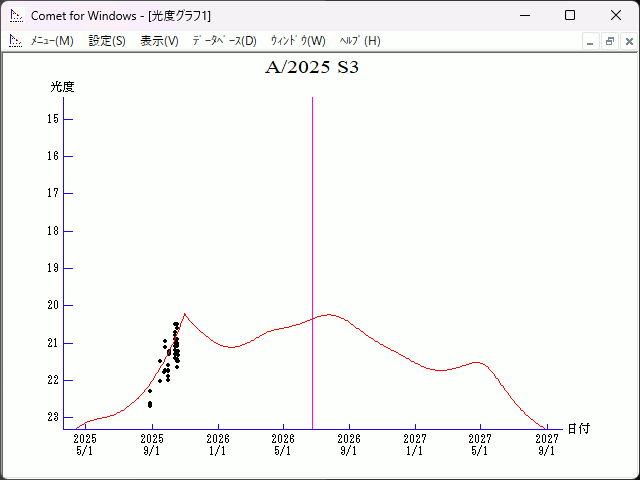Expand the ヘルプ(H) help menu
The image size is (640, 480).
click(x=360, y=41)
